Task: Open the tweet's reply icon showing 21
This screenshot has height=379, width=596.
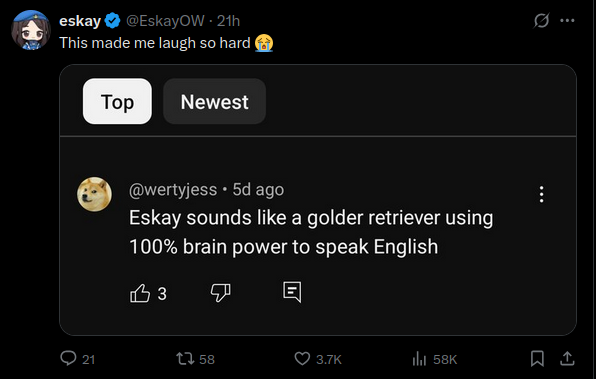Action: tap(68, 358)
